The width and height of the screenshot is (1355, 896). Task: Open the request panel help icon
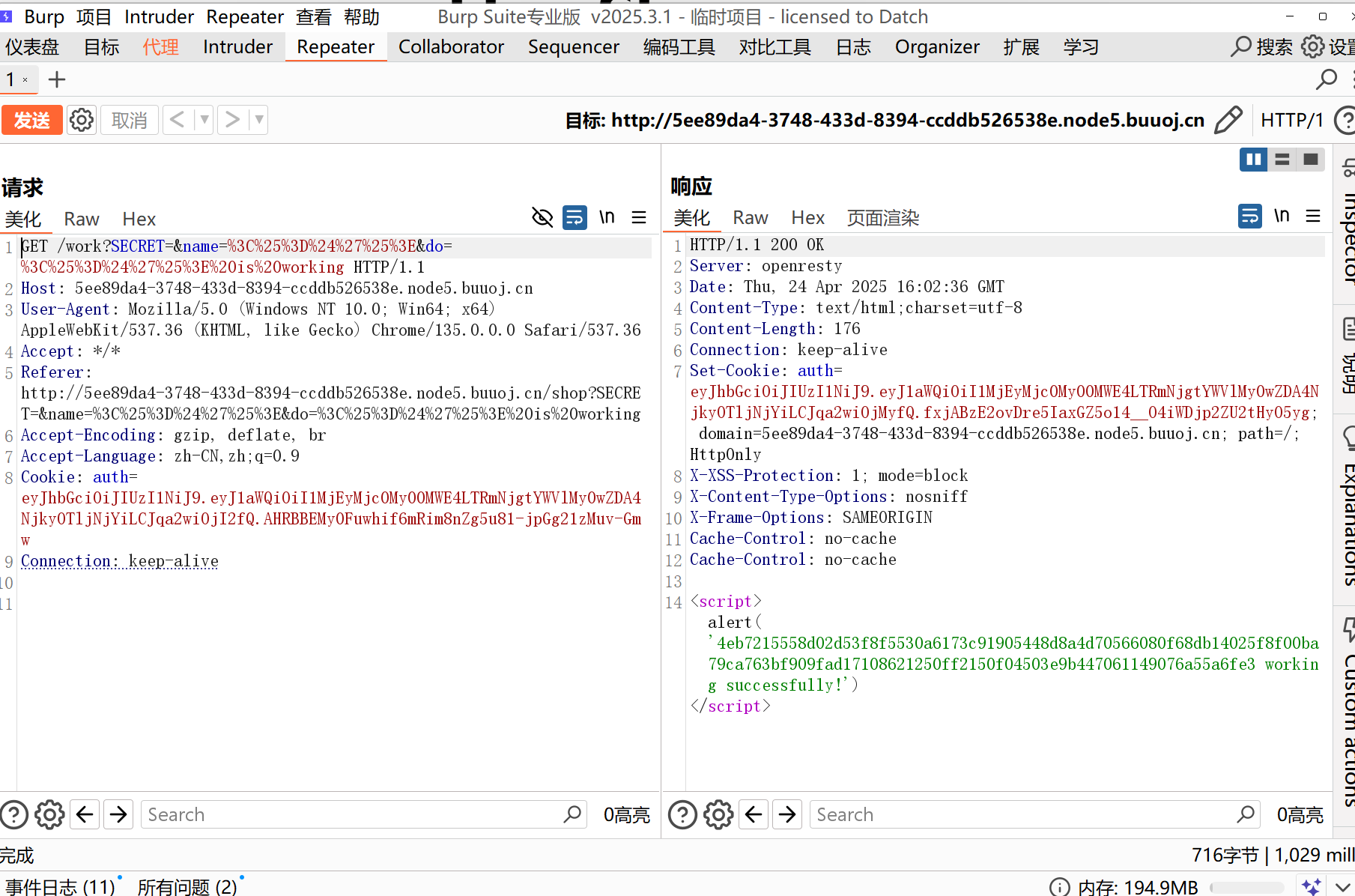pos(14,814)
